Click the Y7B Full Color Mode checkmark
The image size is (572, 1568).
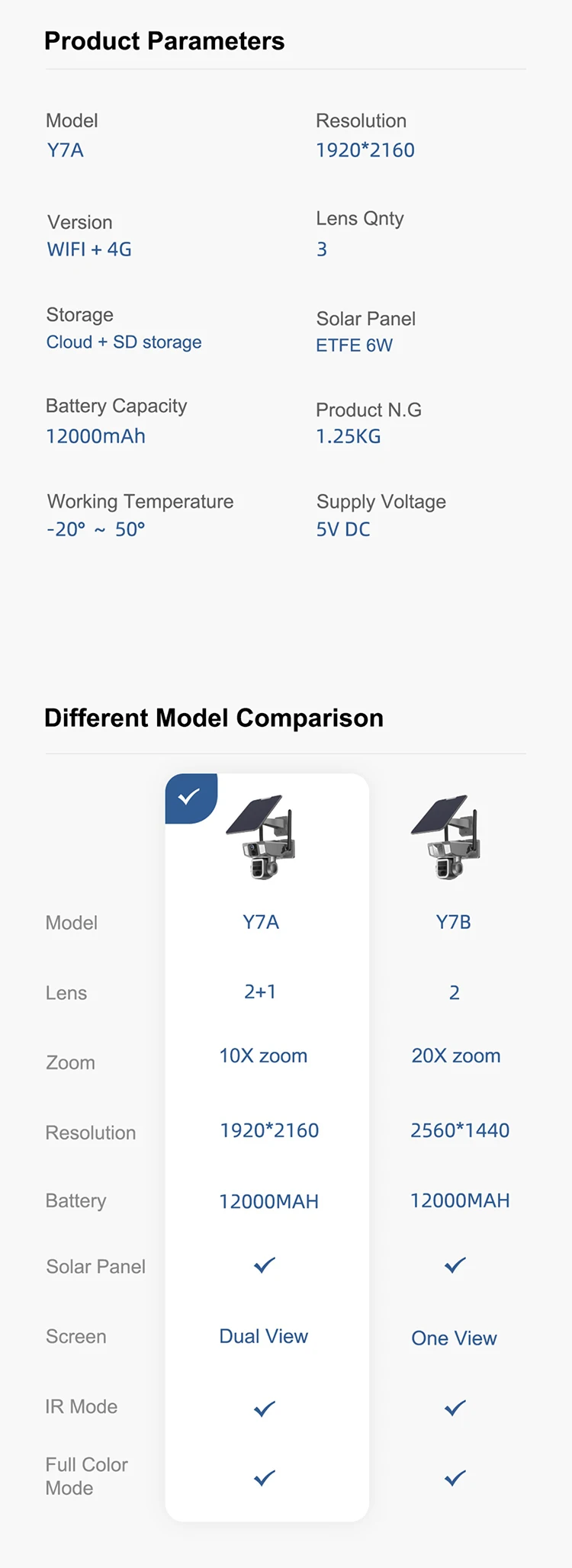tap(455, 1478)
